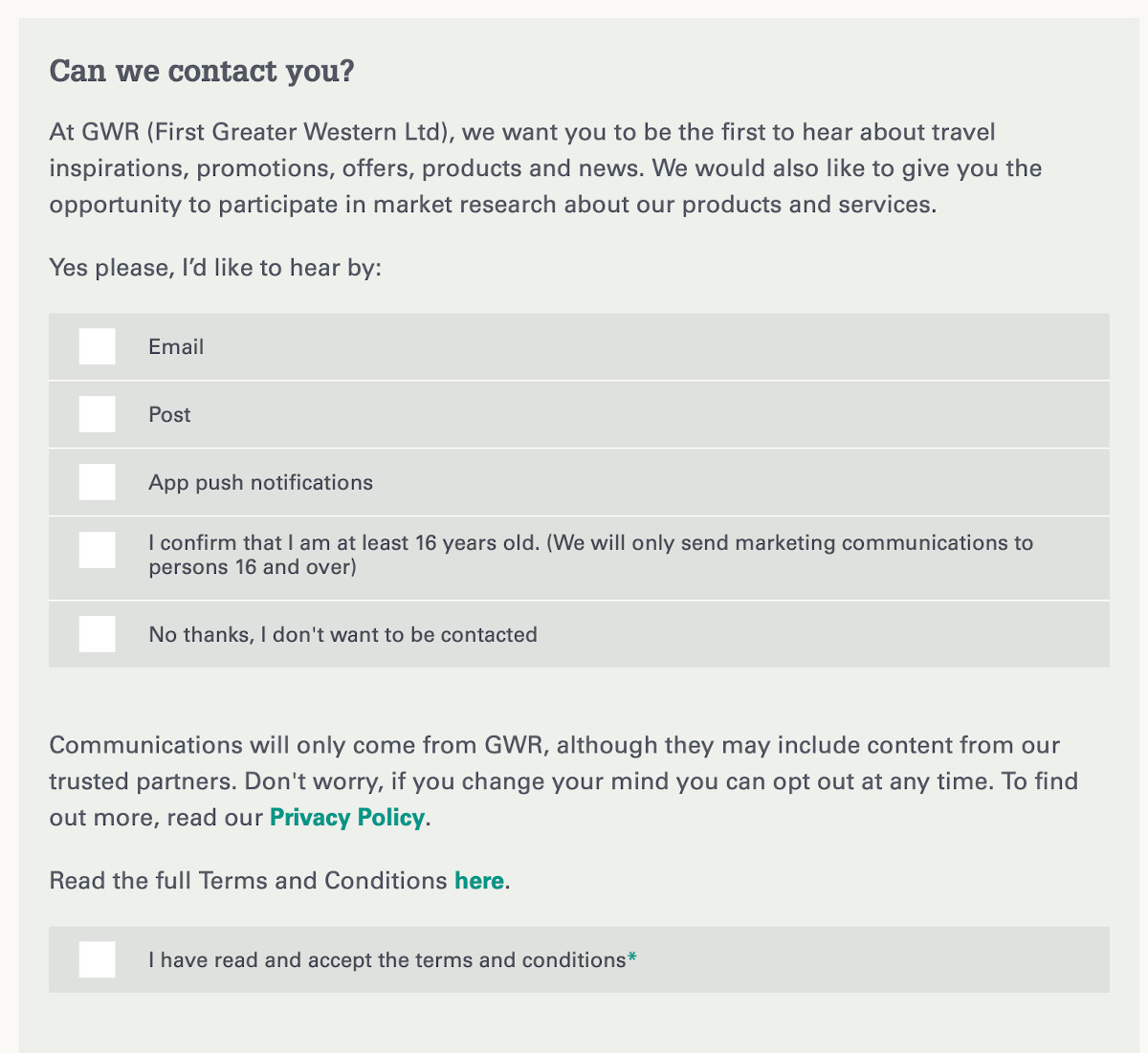This screenshot has width=1148, height=1053.
Task: Click the "Read the full Terms and Conditions" text
Action: click(x=249, y=880)
